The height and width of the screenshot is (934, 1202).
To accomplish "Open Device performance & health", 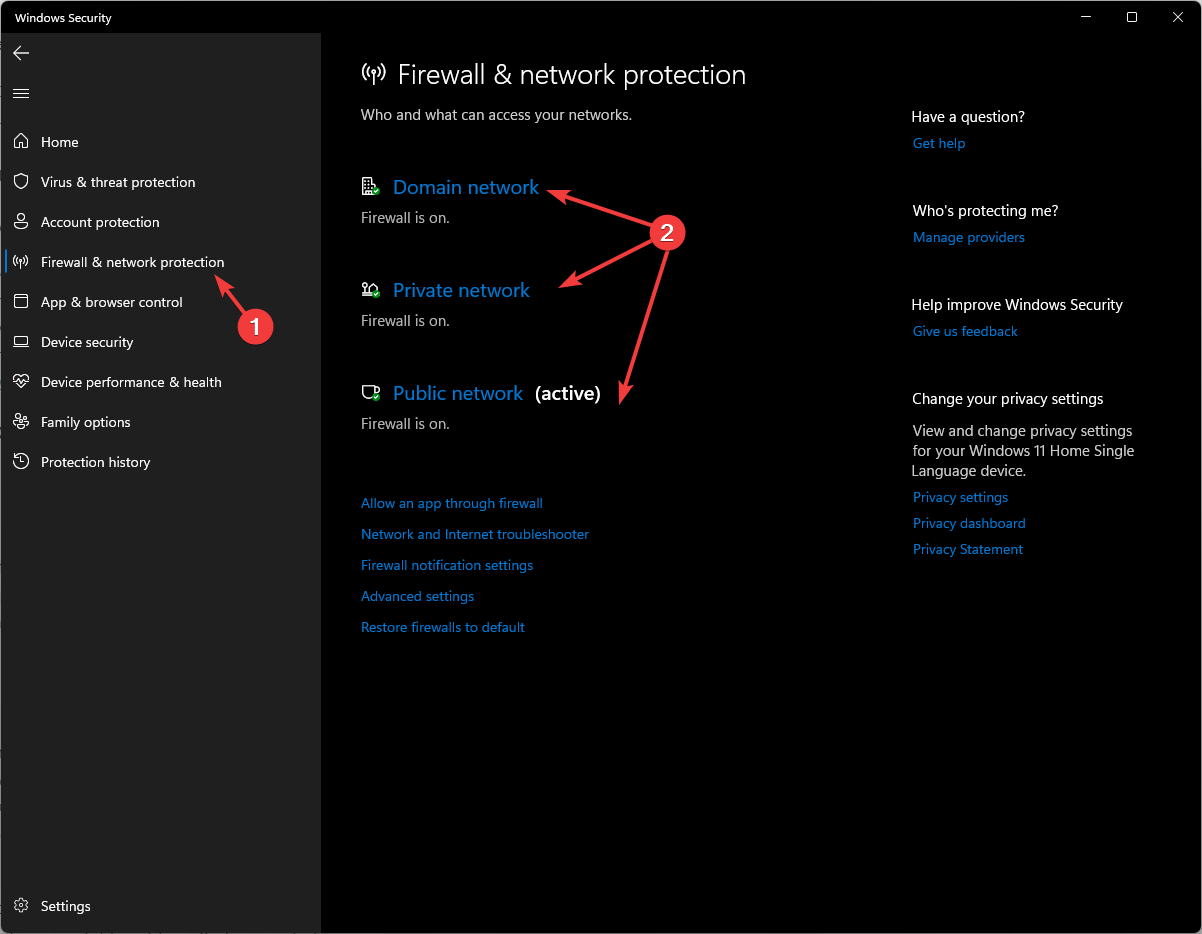I will click(x=131, y=382).
